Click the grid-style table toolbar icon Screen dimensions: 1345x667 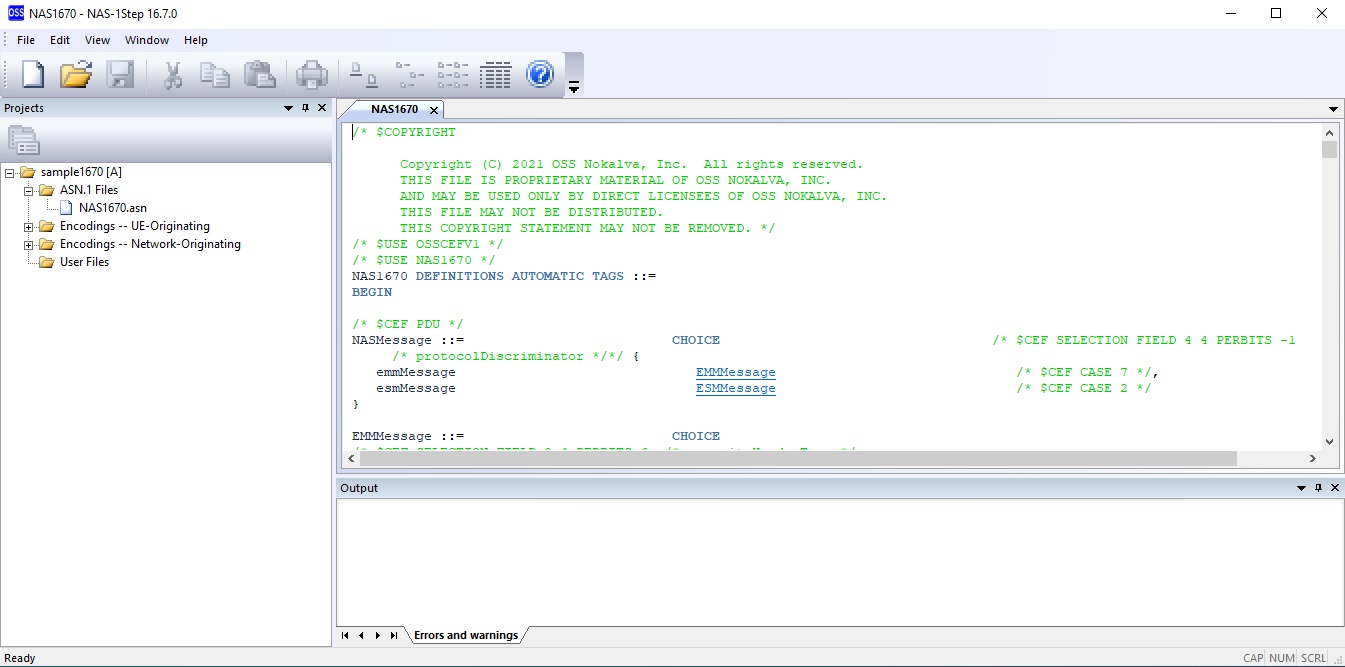(x=495, y=74)
